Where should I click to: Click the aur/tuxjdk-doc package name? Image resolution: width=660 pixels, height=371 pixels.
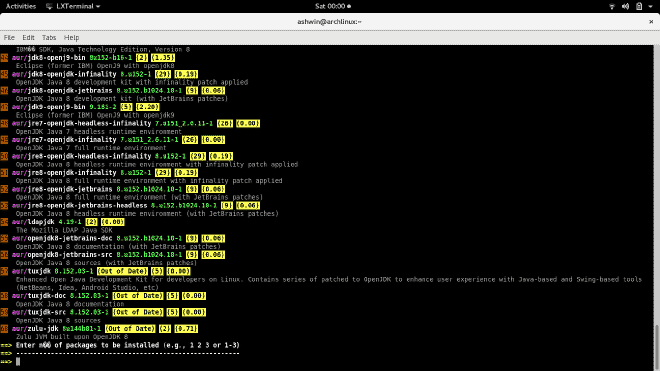tap(39, 296)
